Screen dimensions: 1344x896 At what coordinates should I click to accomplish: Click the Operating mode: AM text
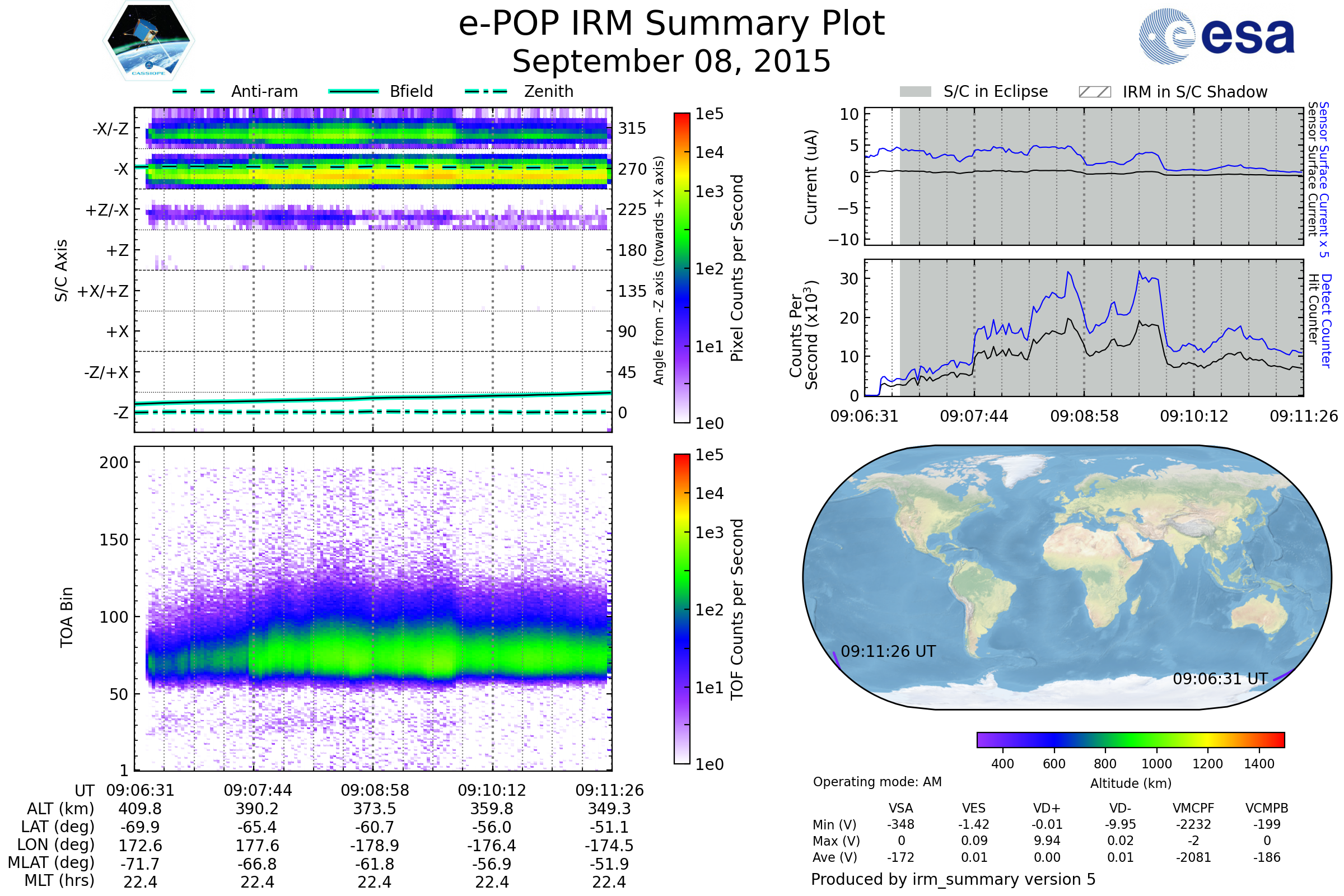(x=877, y=782)
